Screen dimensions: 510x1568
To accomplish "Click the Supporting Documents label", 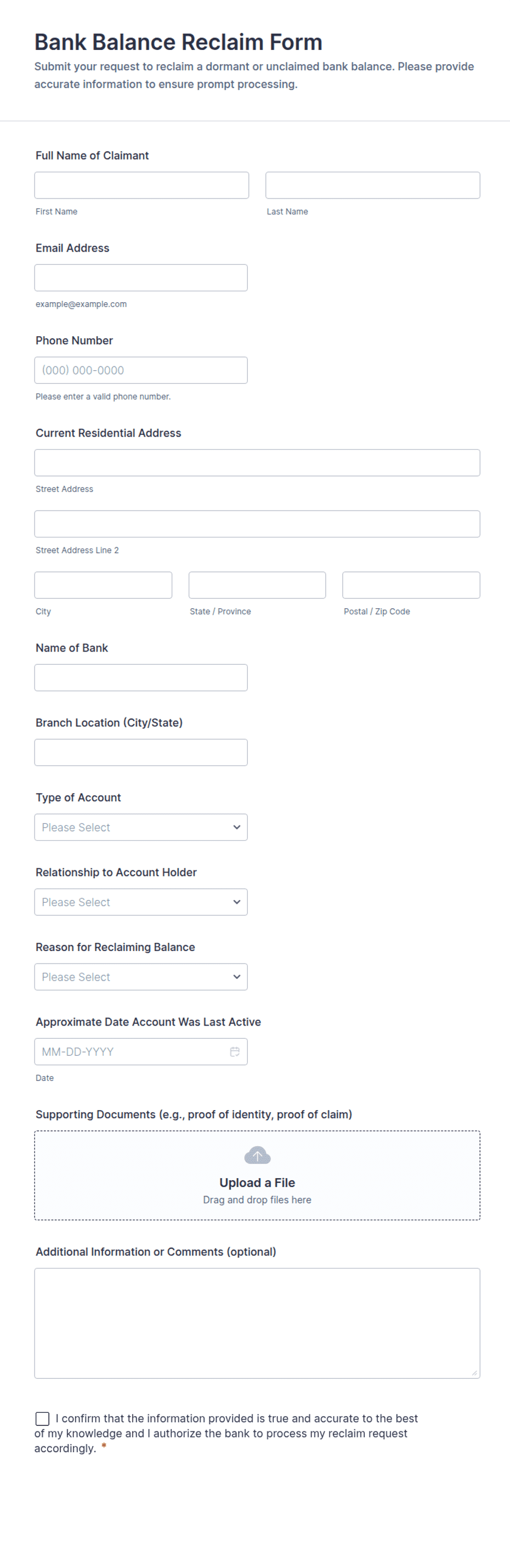I will 194,1114.
